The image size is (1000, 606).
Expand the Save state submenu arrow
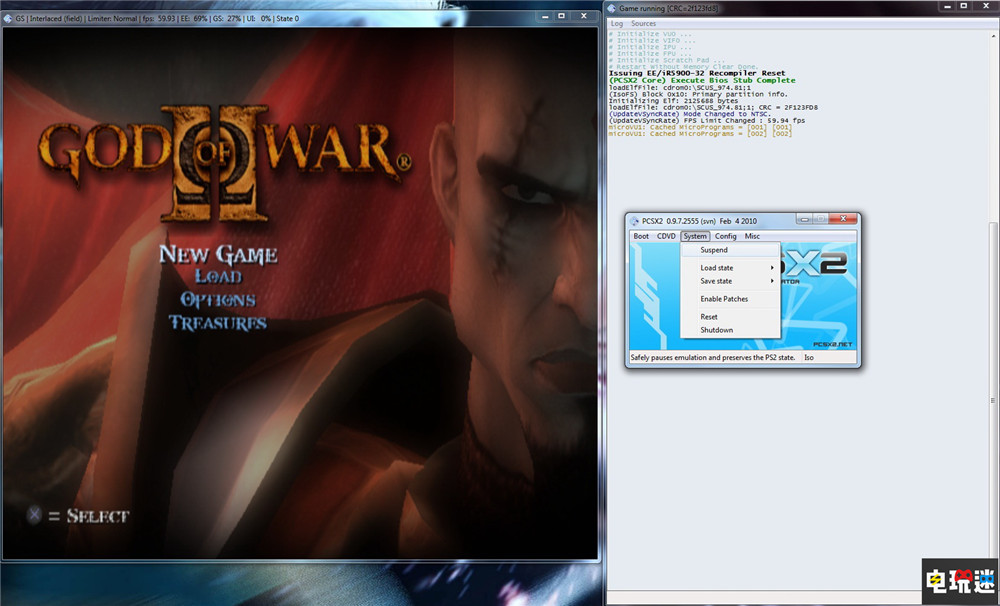[x=771, y=282]
